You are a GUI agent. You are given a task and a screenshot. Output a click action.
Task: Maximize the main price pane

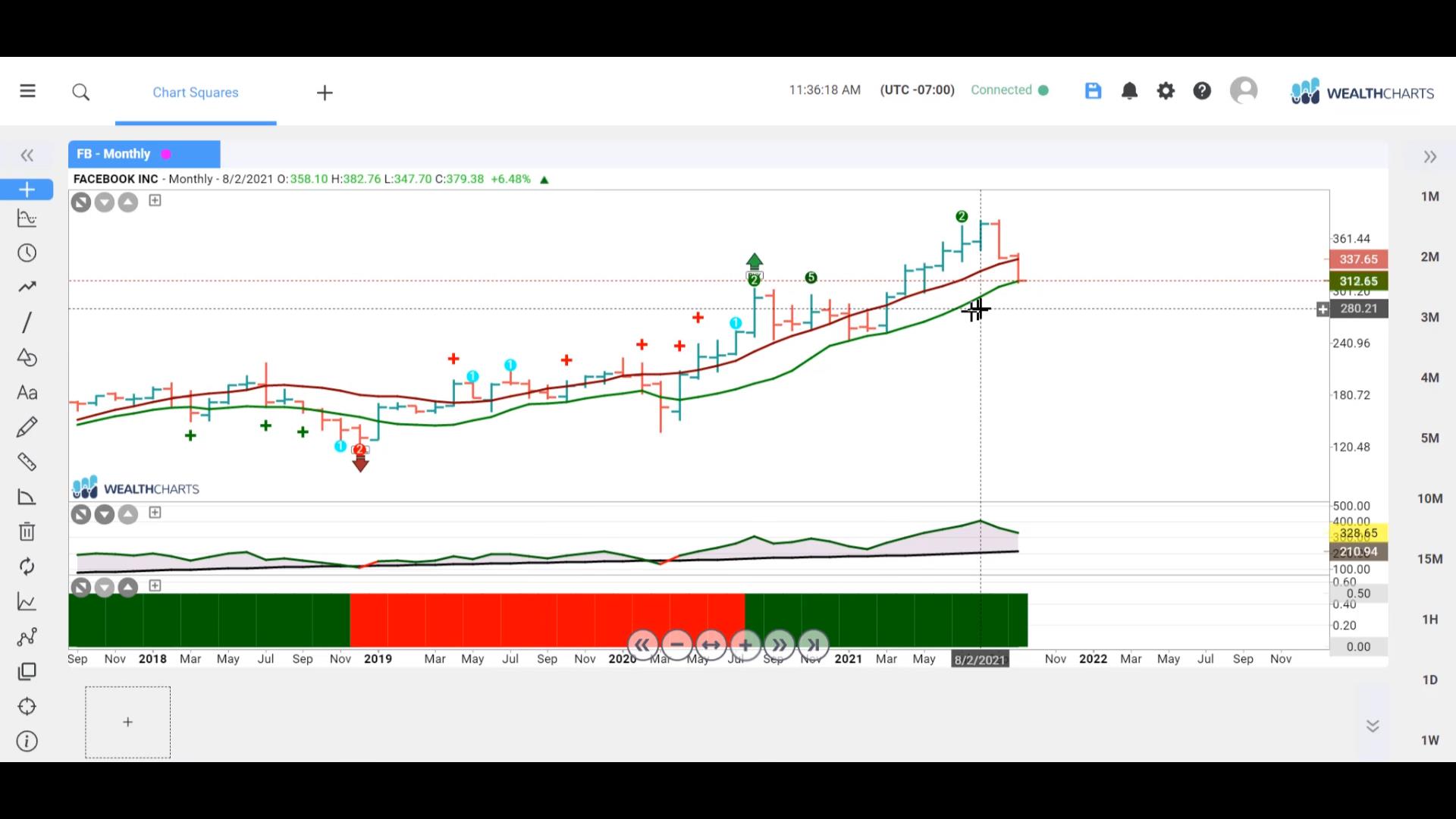pyautogui.click(x=155, y=200)
